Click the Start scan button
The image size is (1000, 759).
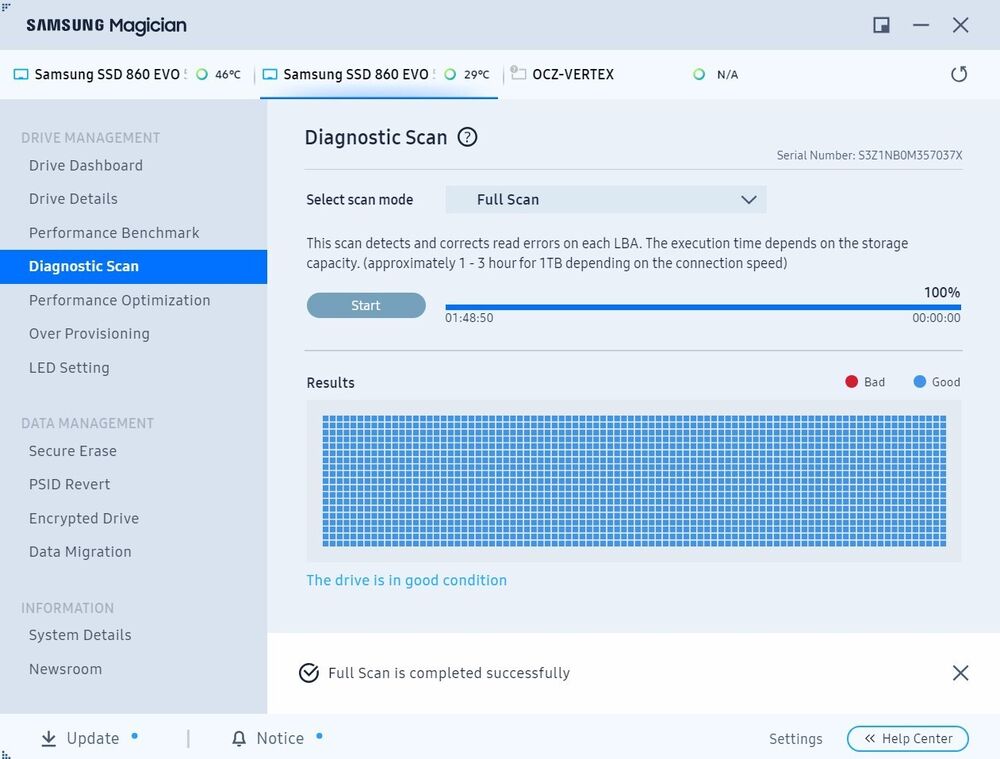tap(366, 306)
